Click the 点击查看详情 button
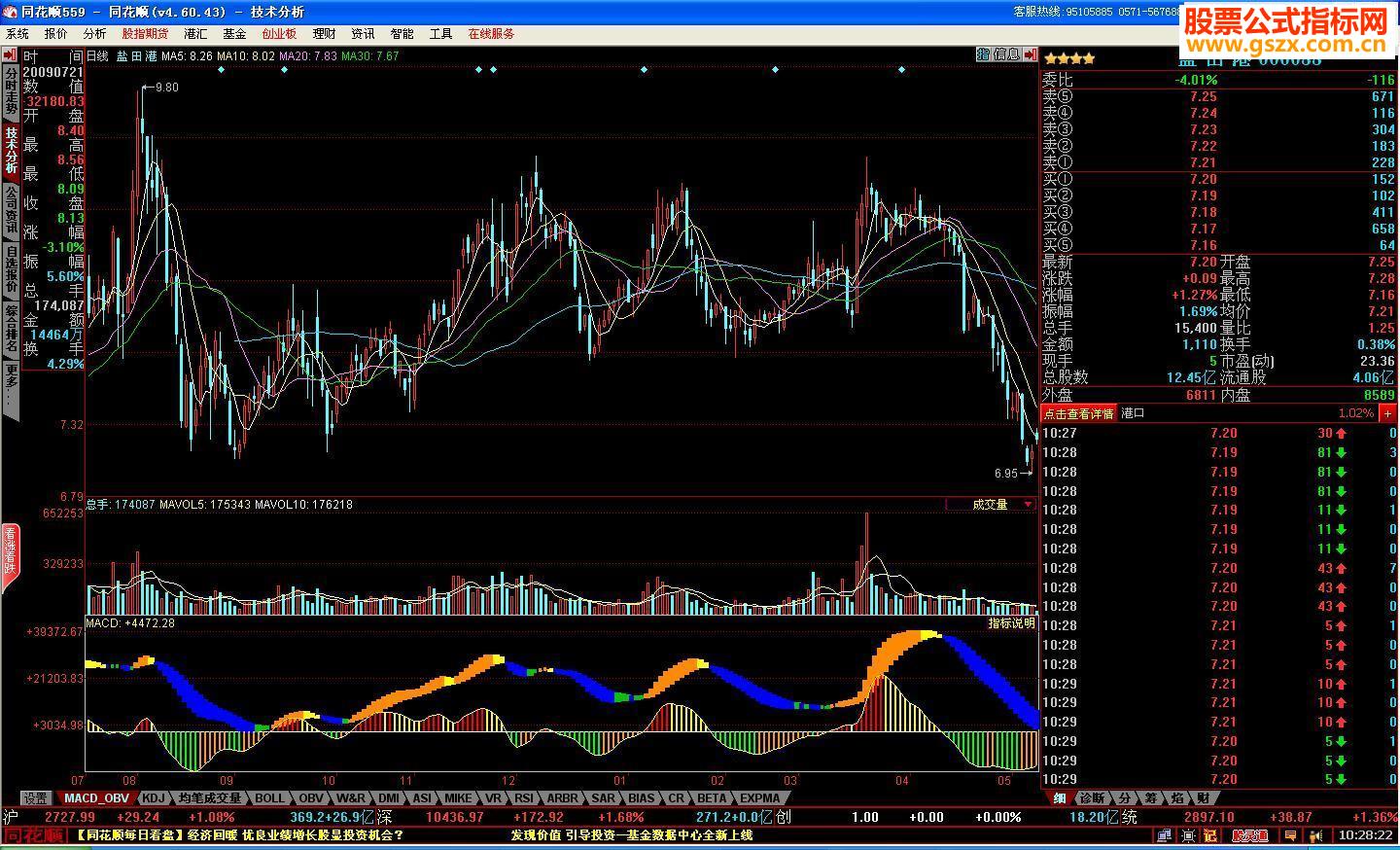 pos(1079,413)
